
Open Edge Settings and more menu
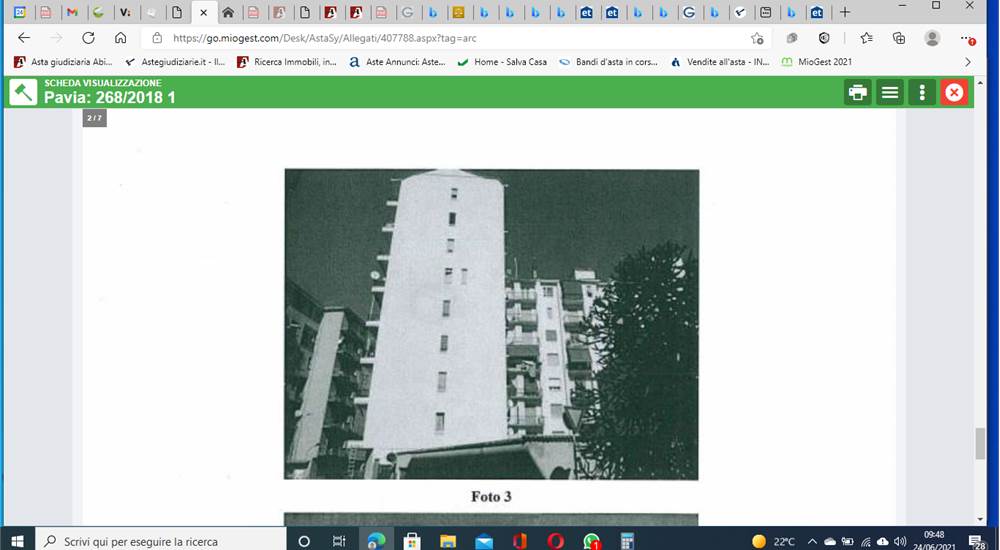tap(967, 38)
